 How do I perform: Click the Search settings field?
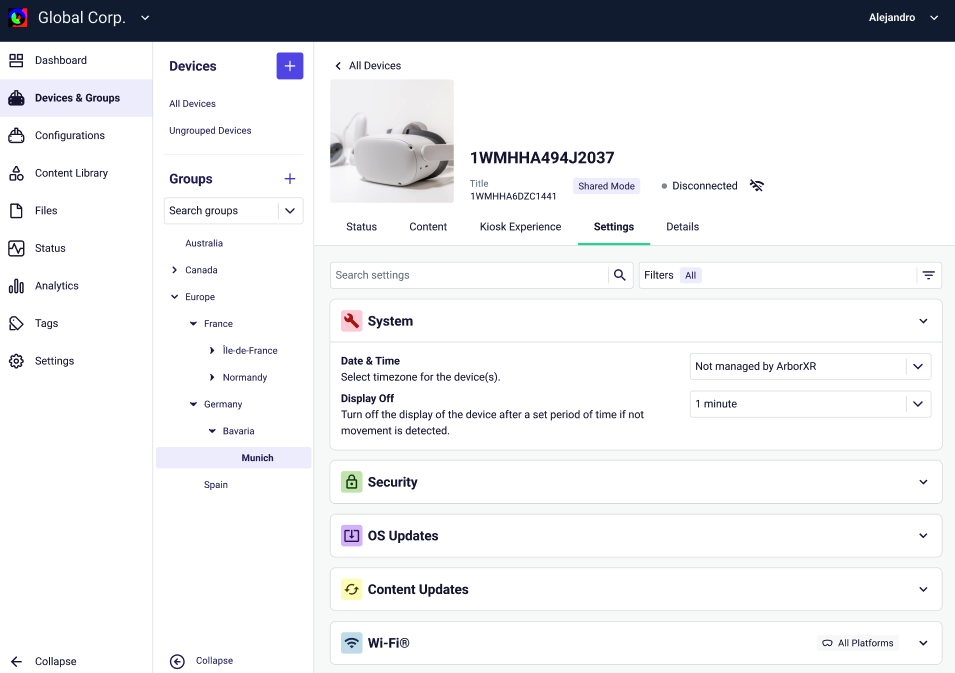point(469,275)
